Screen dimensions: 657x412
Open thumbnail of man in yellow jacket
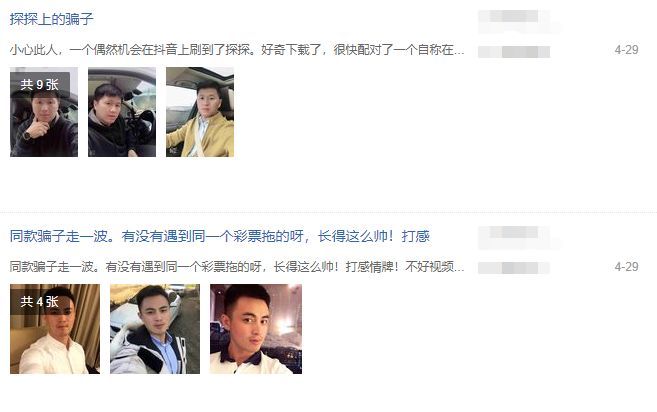coord(200,112)
